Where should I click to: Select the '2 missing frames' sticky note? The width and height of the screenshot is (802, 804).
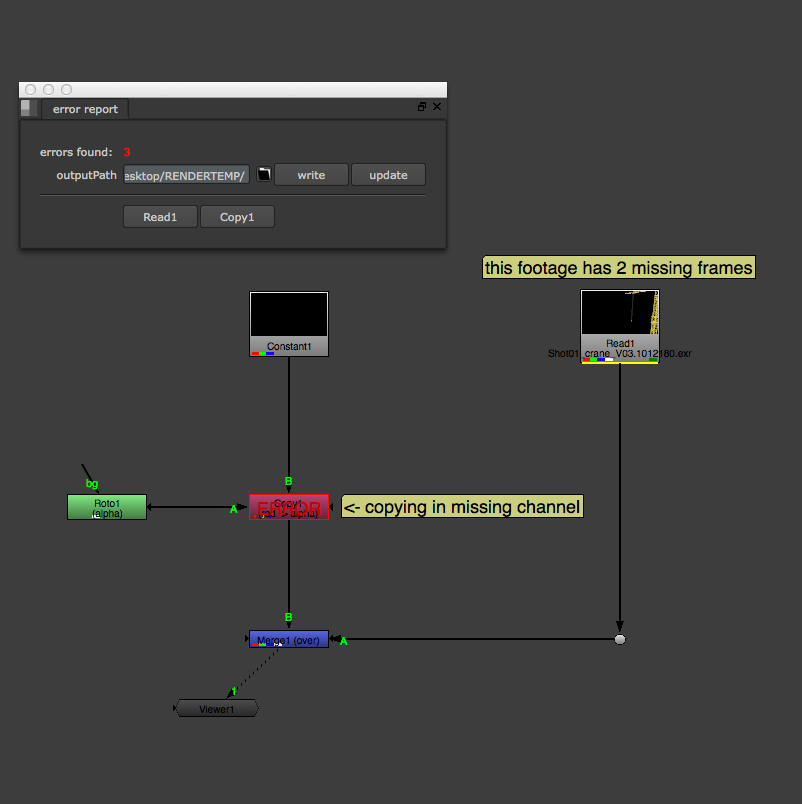tap(618, 268)
